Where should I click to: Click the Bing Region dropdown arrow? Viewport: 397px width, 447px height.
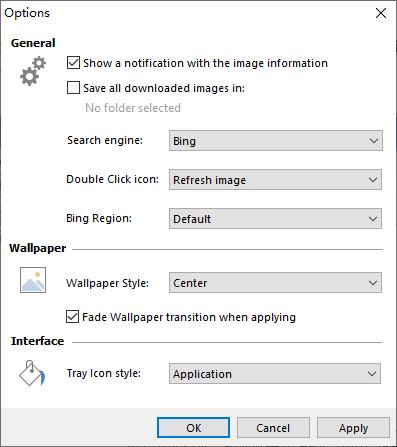click(373, 219)
